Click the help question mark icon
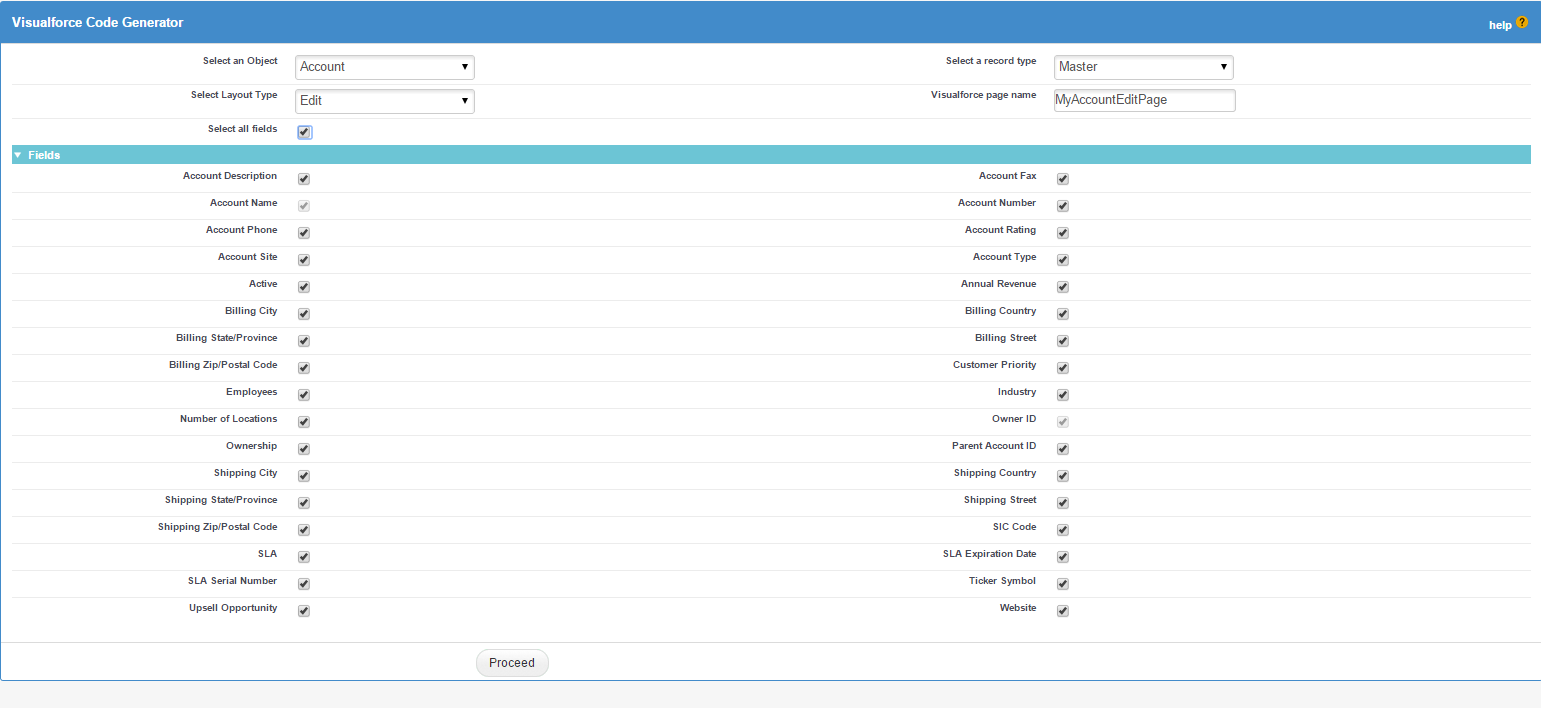Image resolution: width=1541 pixels, height=708 pixels. pyautogui.click(x=1523, y=21)
